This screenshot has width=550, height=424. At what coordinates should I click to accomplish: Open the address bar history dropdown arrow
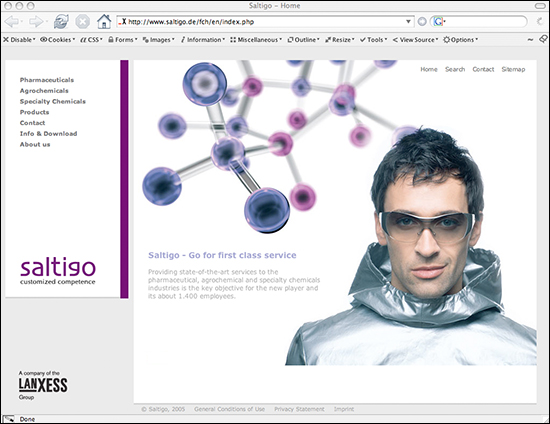point(408,22)
